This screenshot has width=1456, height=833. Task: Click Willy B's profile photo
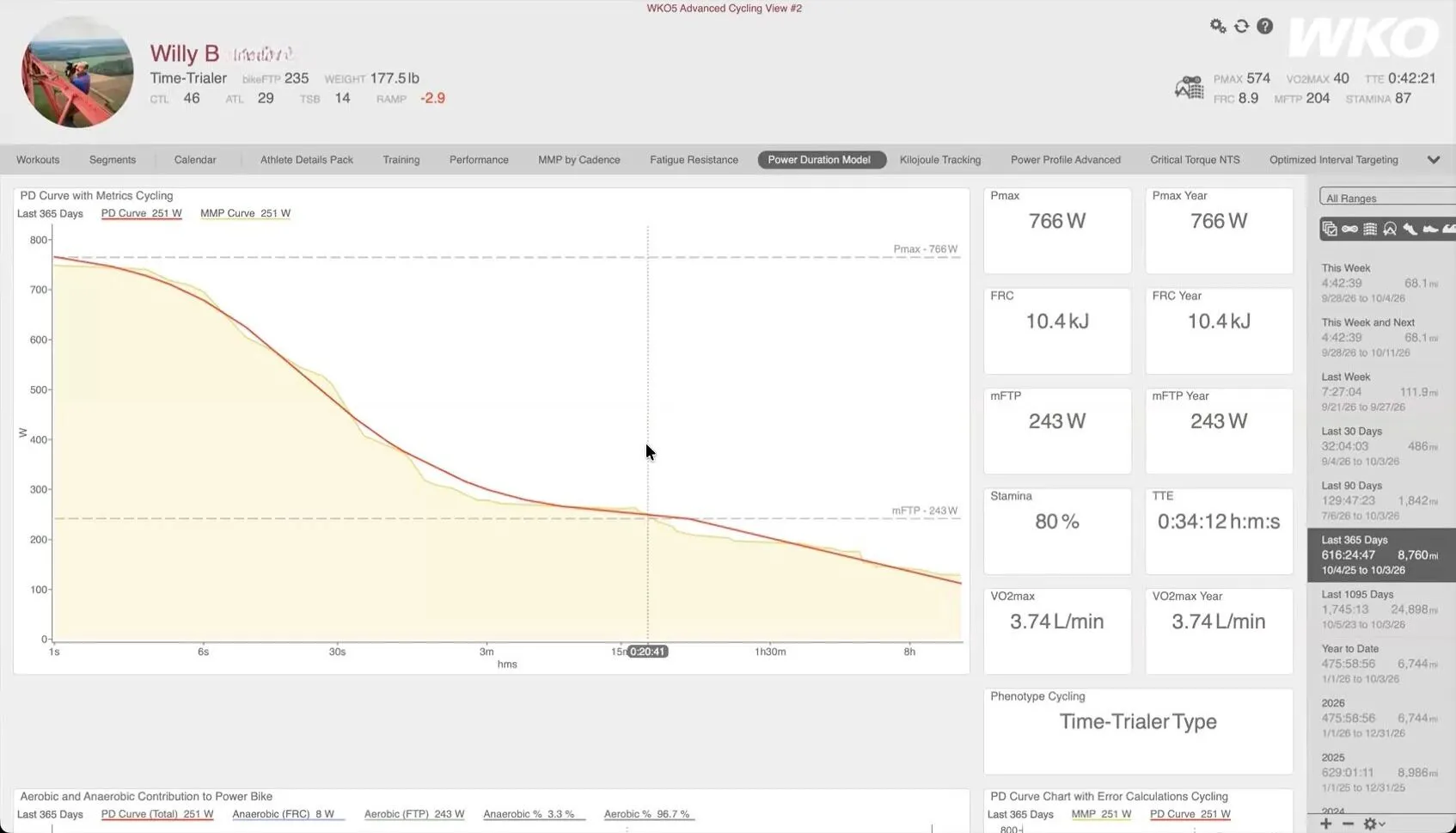click(x=77, y=71)
